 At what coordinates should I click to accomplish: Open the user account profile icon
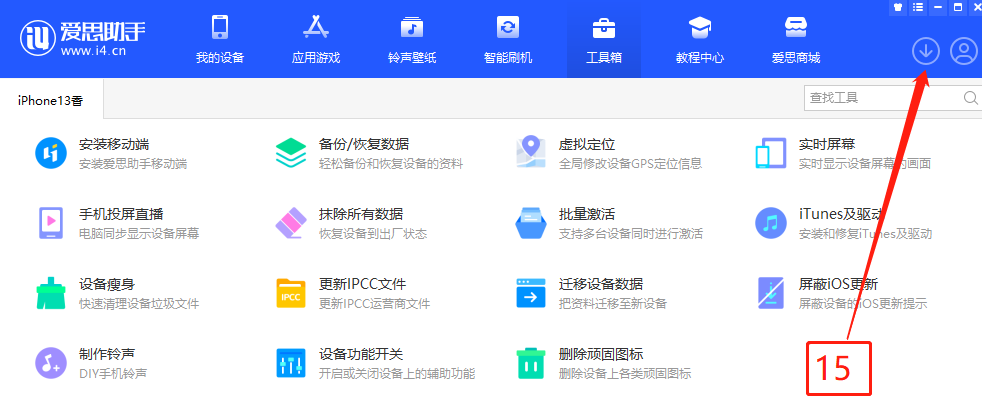tap(963, 52)
